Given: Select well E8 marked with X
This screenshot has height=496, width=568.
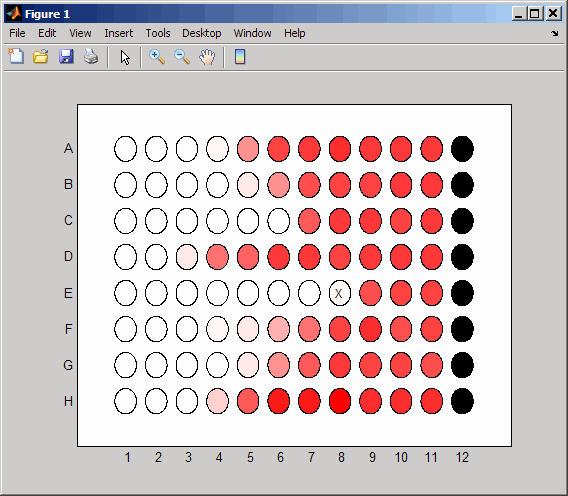Looking at the screenshot, I should click(x=340, y=293).
